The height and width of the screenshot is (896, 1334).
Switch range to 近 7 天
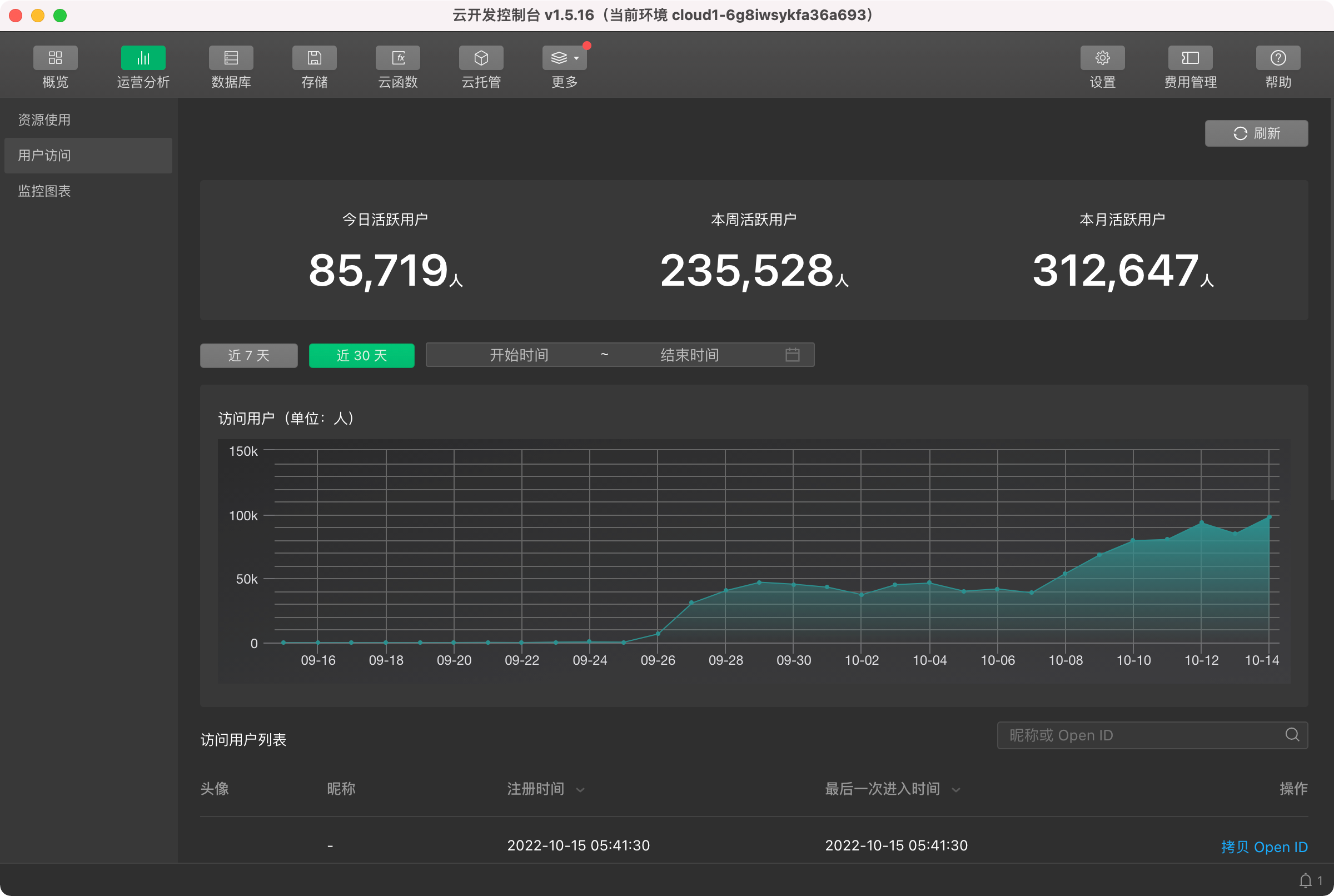tap(248, 355)
